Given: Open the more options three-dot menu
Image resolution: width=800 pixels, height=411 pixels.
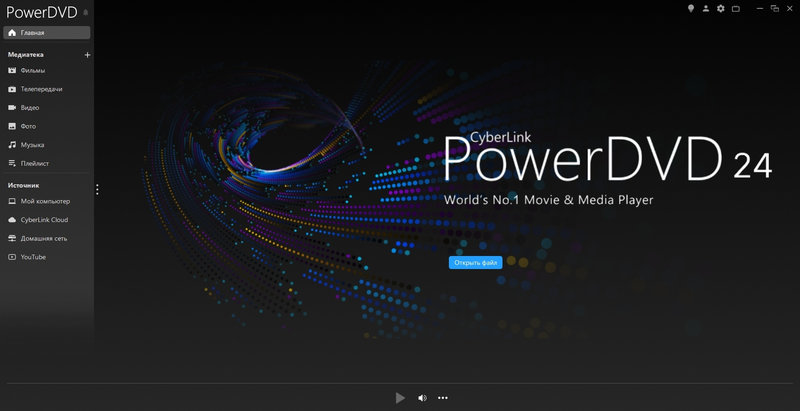Looking at the screenshot, I should (443, 398).
